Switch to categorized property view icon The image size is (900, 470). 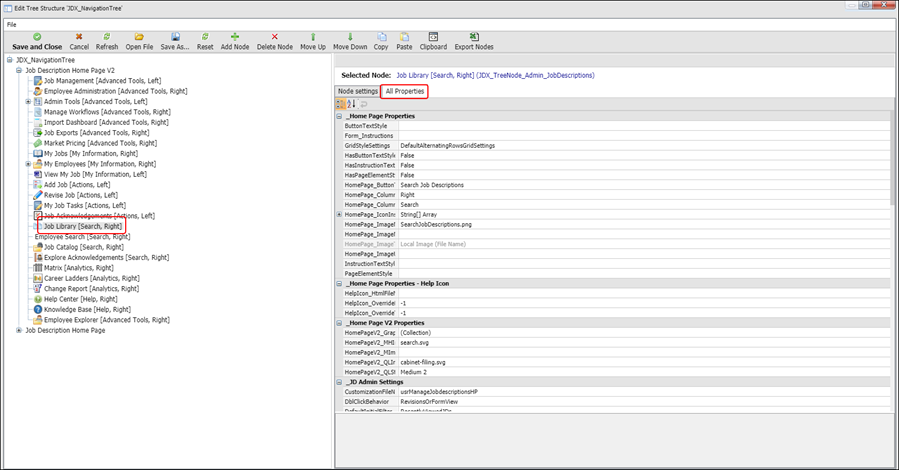(x=341, y=104)
